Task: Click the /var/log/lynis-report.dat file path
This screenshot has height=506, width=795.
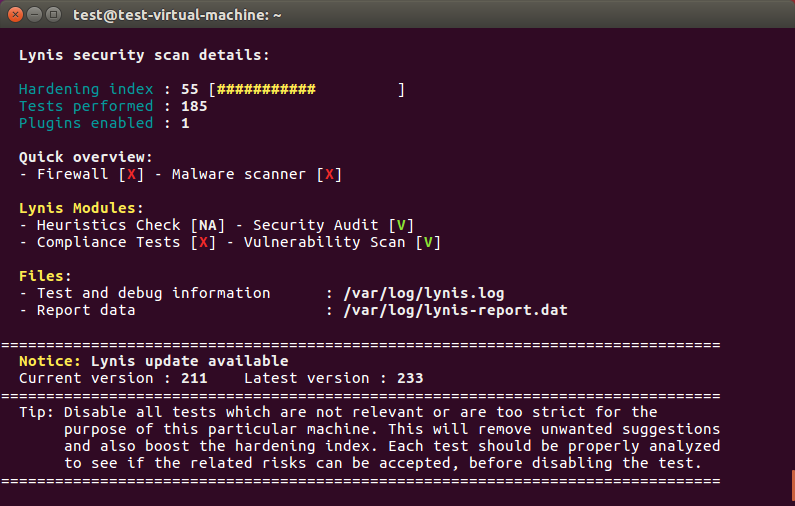Action: click(454, 310)
